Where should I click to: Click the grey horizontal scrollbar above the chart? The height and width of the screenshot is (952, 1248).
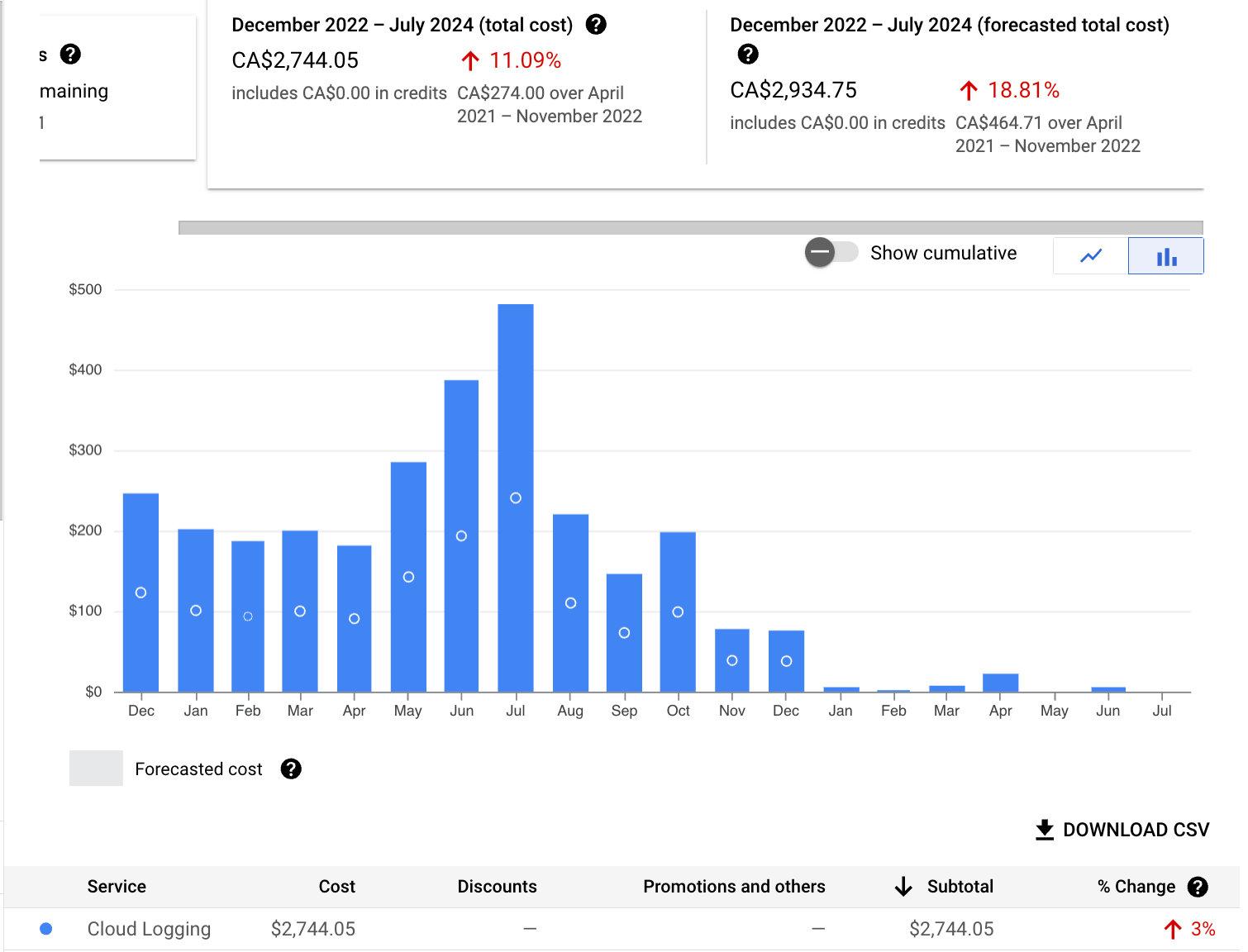(x=691, y=228)
